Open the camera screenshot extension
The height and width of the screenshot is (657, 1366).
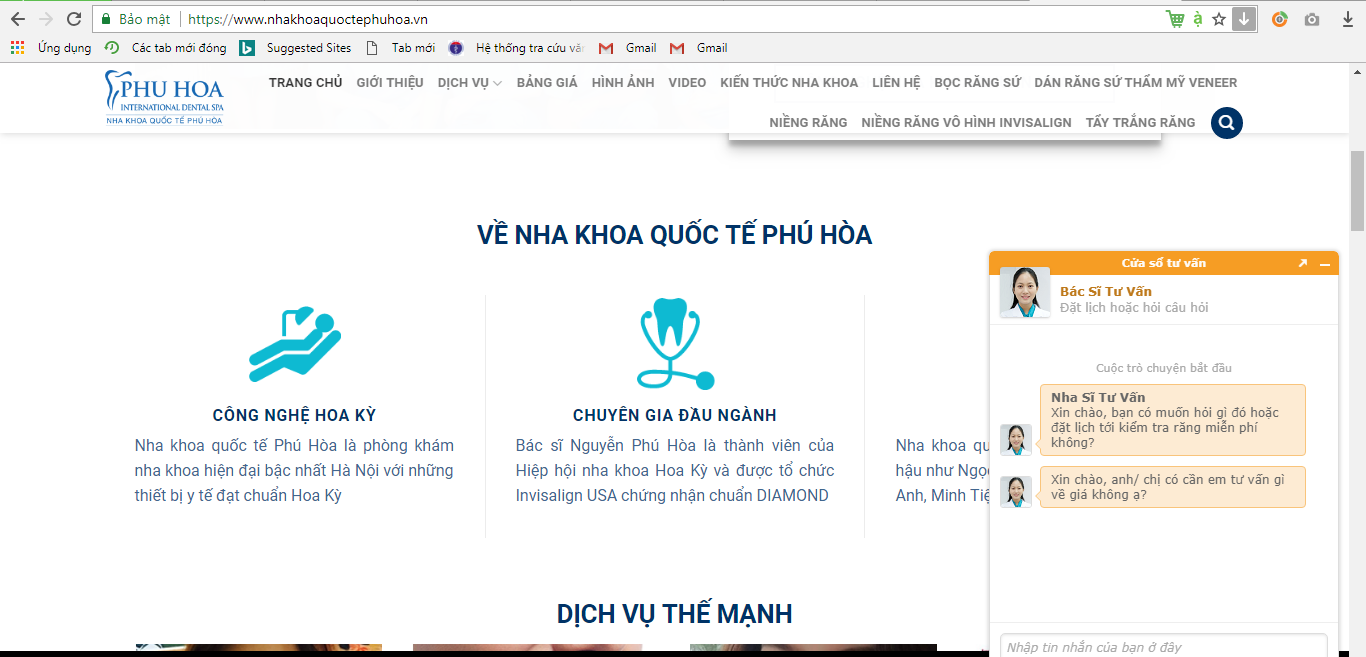click(x=1312, y=19)
